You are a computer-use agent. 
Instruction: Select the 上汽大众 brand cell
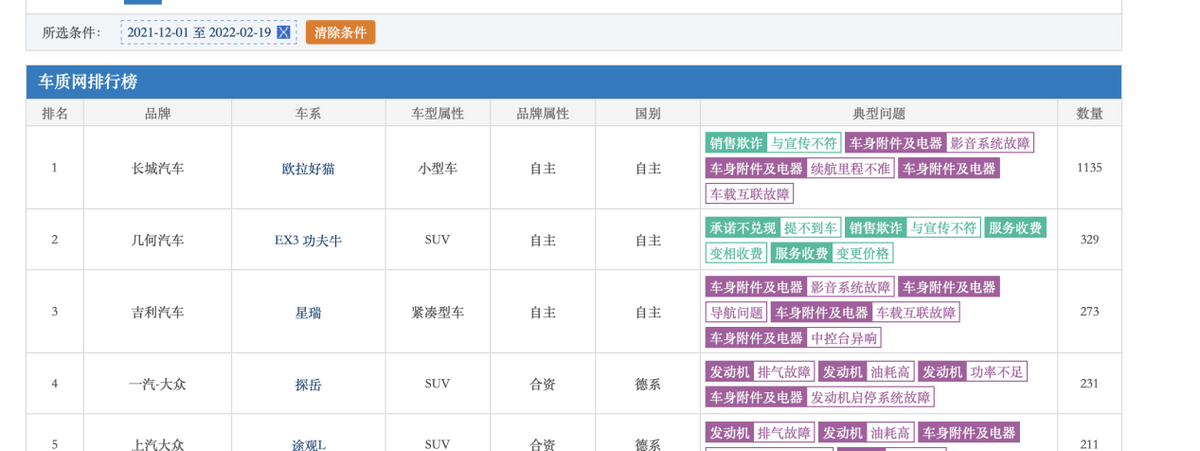pos(158,445)
